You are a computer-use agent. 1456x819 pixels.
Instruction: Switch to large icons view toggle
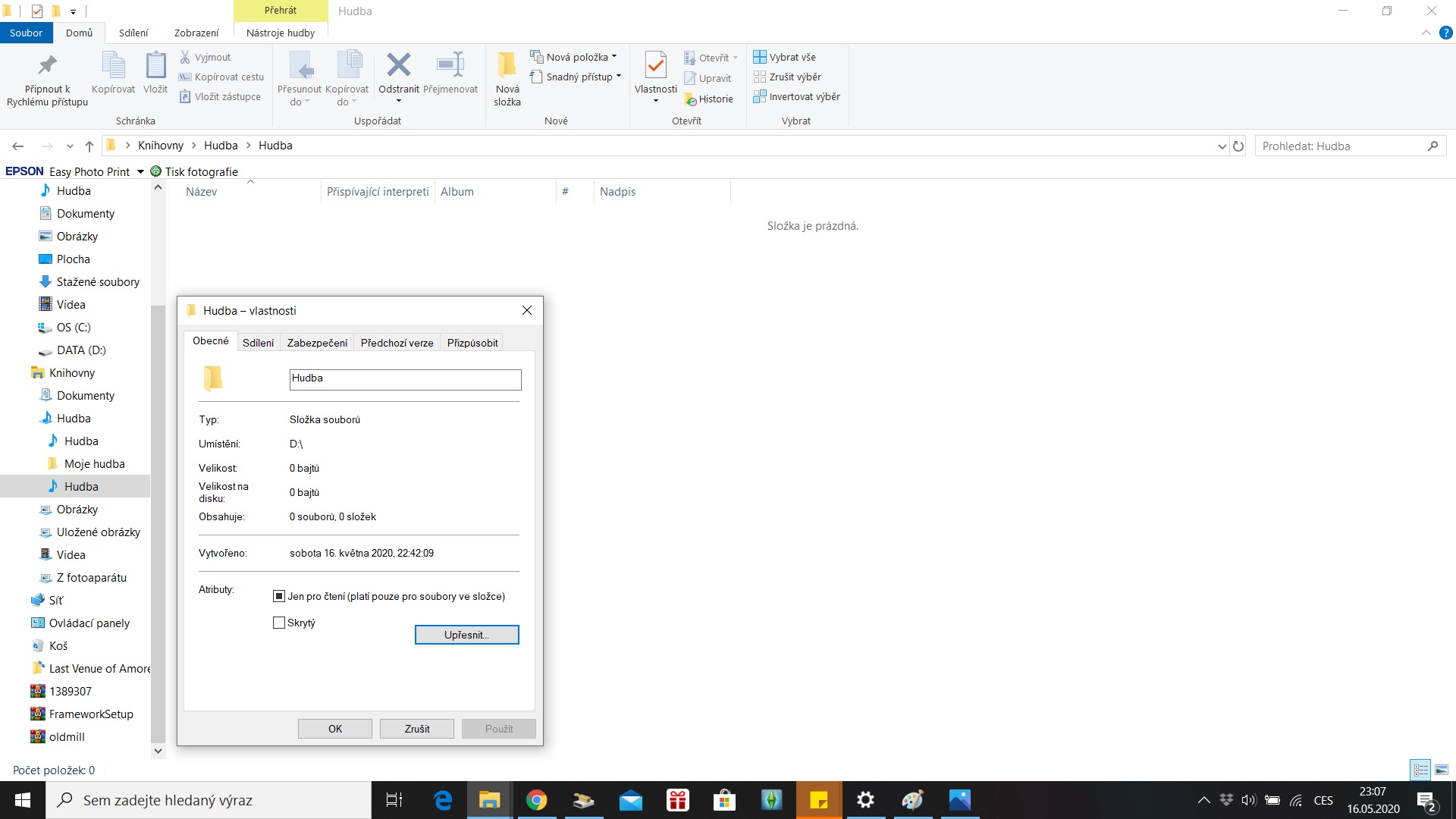[1442, 770]
